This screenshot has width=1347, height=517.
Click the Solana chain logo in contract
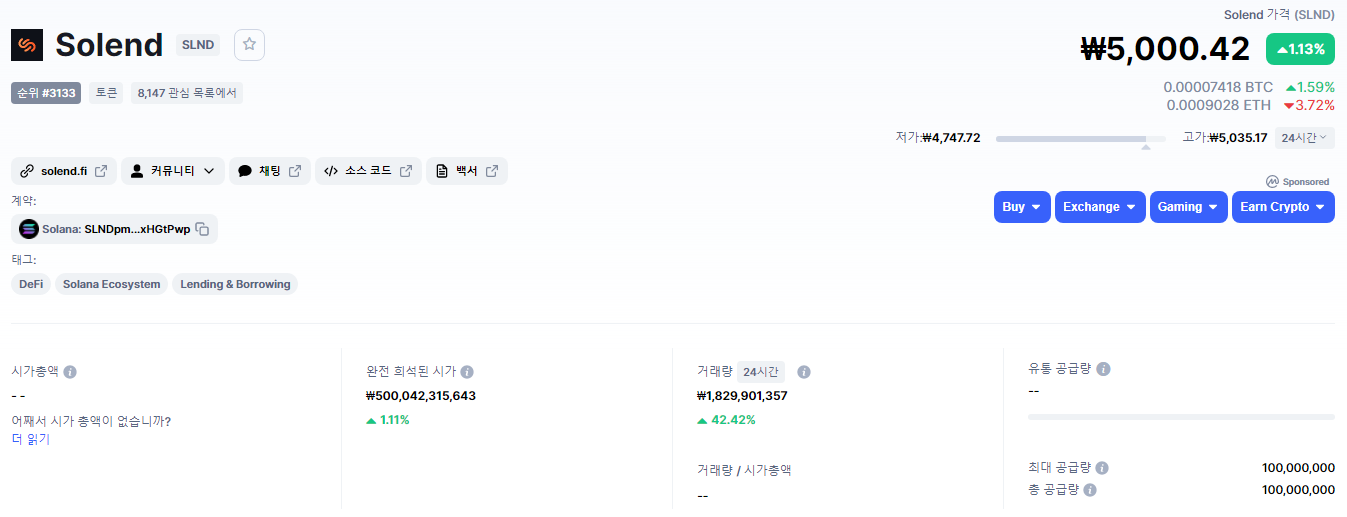point(28,229)
